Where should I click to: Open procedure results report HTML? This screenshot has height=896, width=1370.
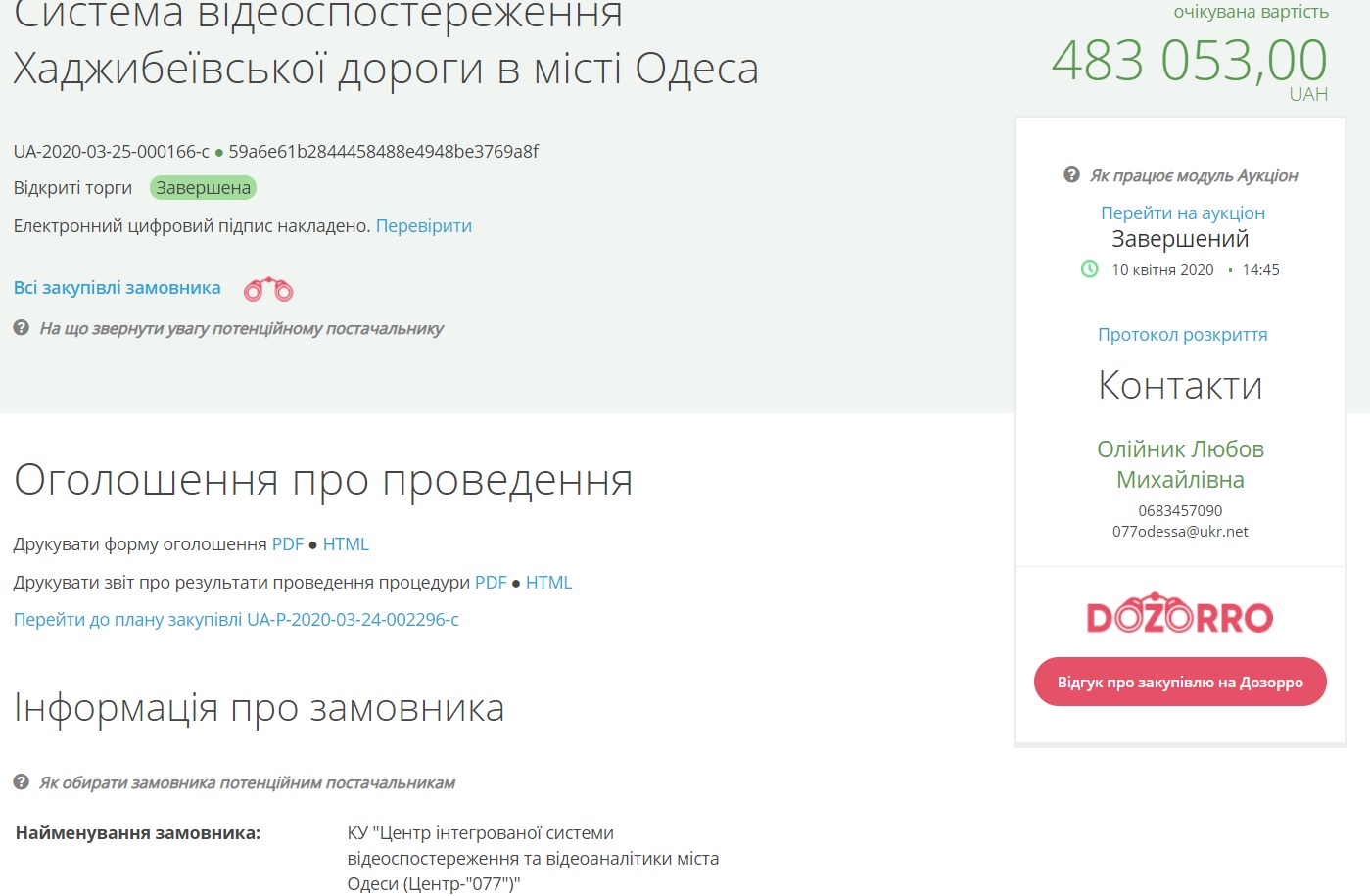point(548,583)
